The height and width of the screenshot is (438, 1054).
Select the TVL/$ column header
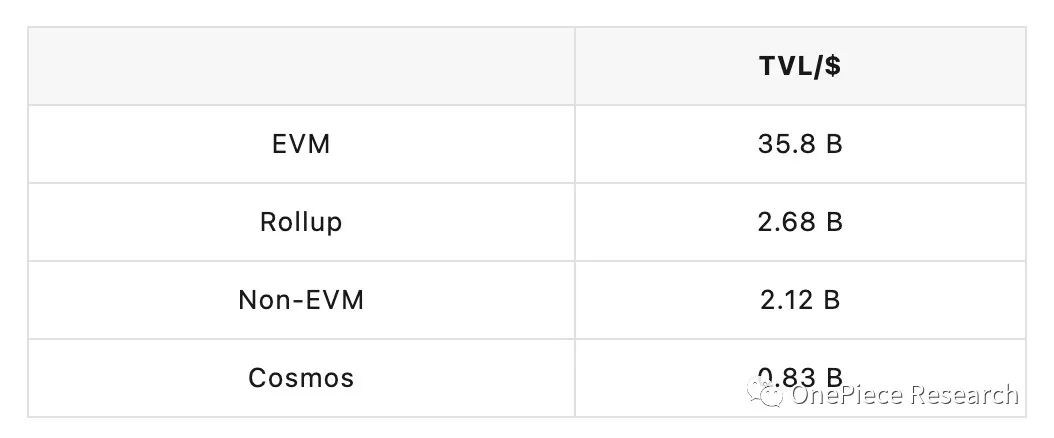coord(800,66)
